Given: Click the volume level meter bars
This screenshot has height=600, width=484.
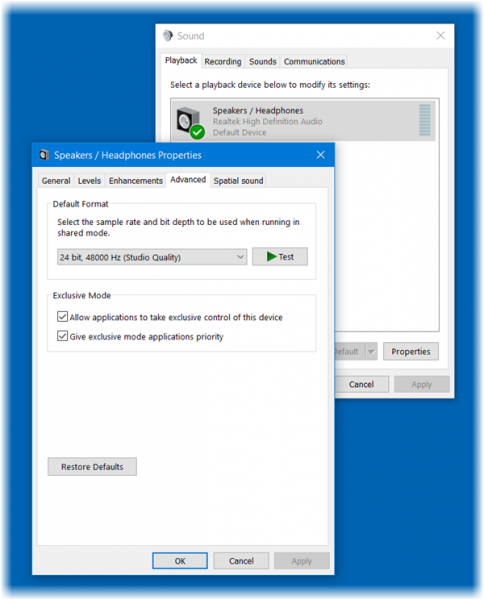Looking at the screenshot, I should [425, 120].
